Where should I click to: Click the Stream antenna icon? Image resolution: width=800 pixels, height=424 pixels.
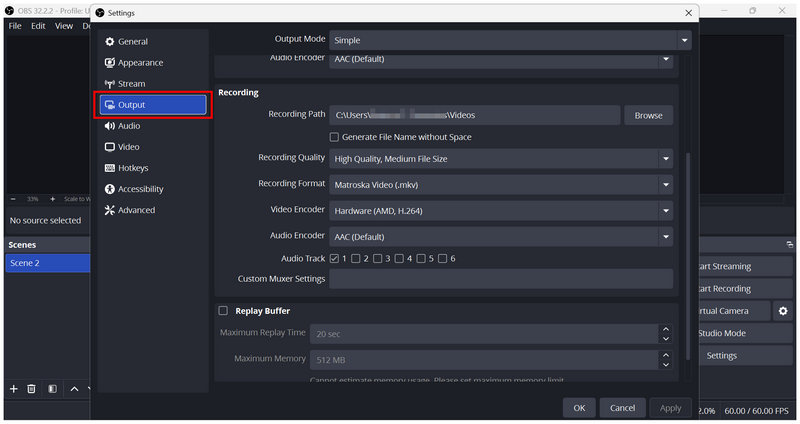coord(110,84)
